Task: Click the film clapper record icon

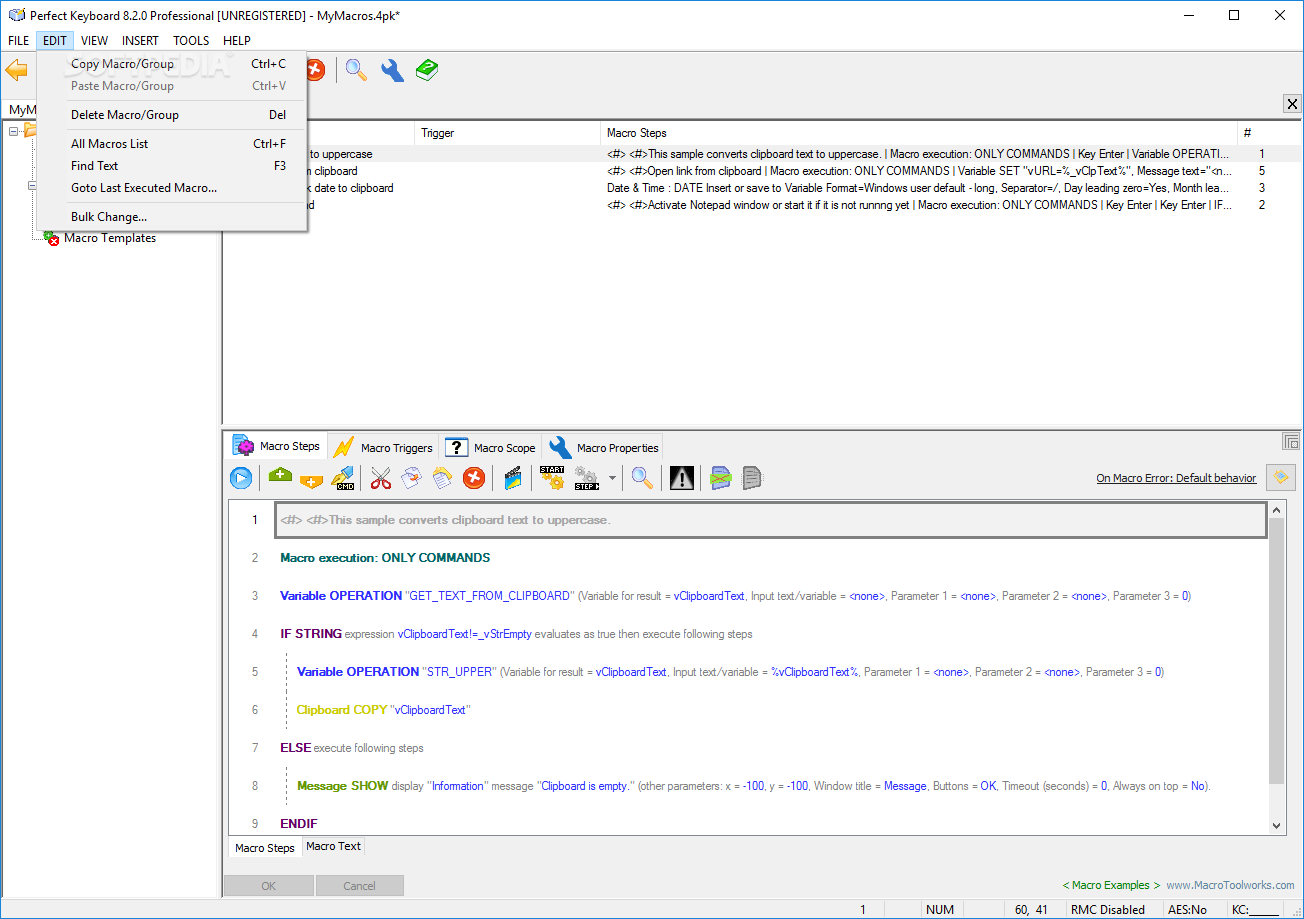Action: [513, 478]
